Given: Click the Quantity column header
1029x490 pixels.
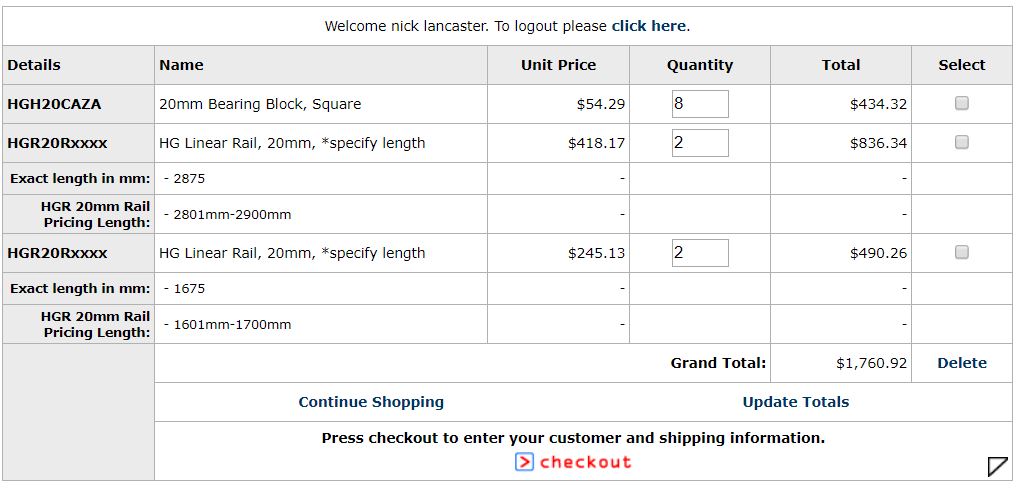Looking at the screenshot, I should point(700,65).
